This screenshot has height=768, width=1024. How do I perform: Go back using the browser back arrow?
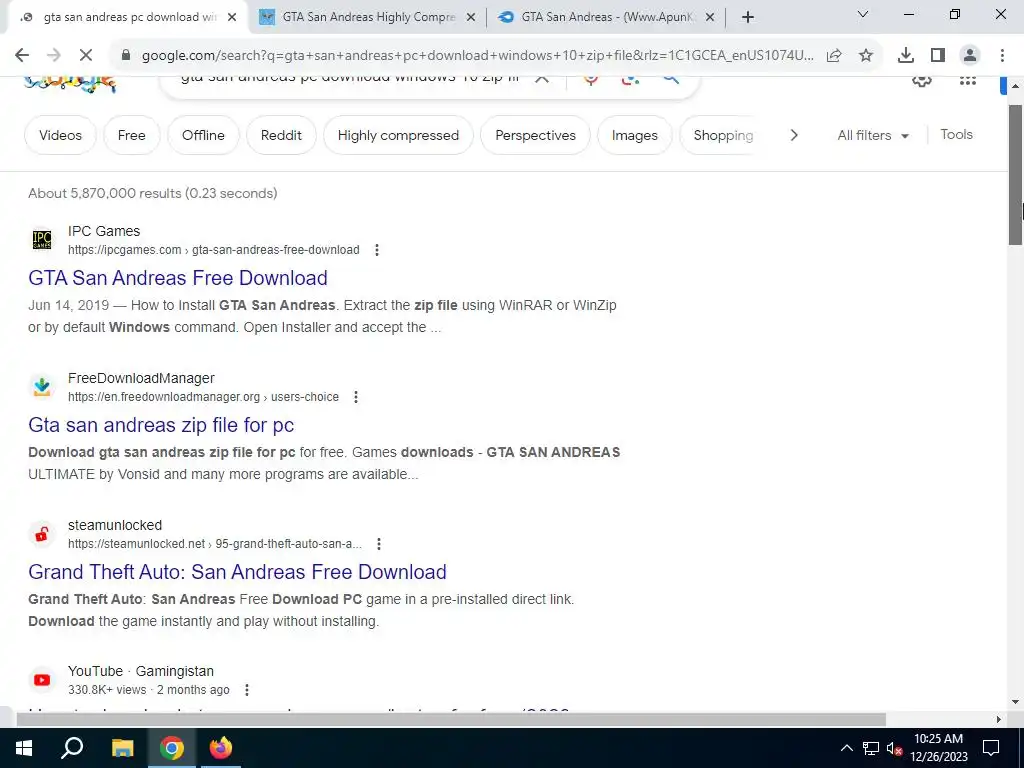click(x=22, y=56)
